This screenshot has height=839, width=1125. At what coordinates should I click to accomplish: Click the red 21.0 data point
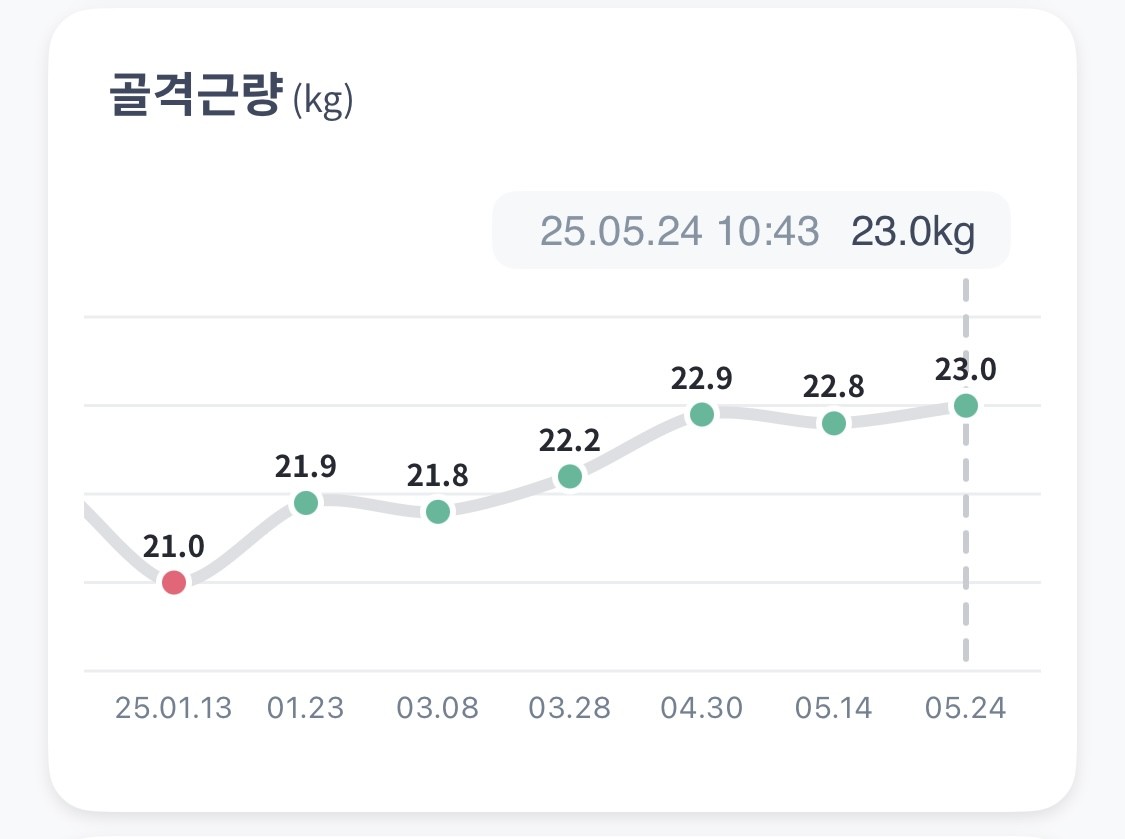174,582
